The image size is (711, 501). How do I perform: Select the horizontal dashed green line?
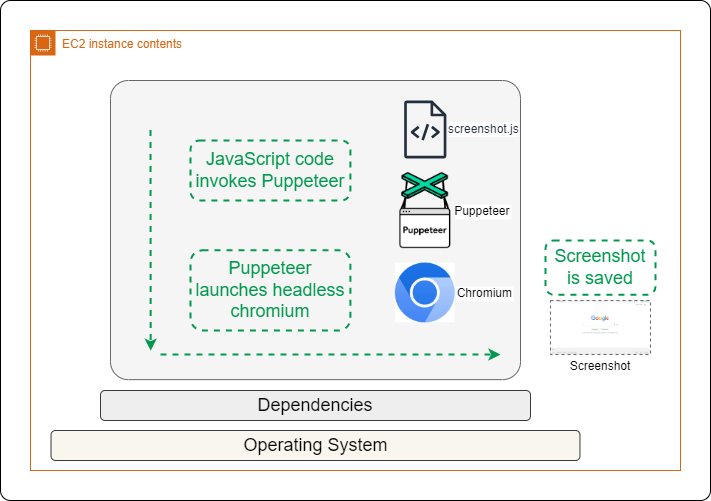coord(320,354)
